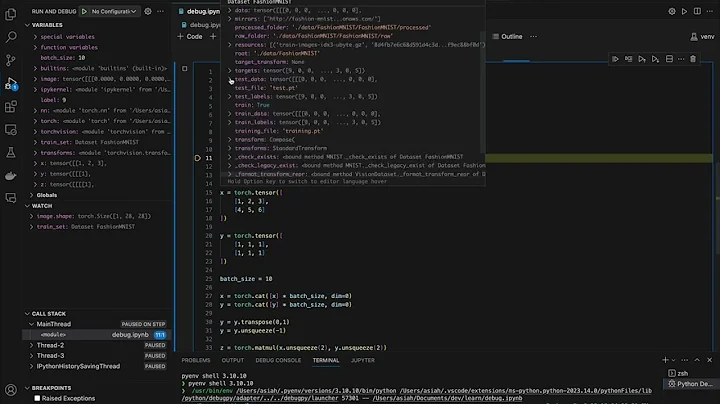Delete the cell with the trash icon
The image size is (720, 404).
tap(693, 59)
